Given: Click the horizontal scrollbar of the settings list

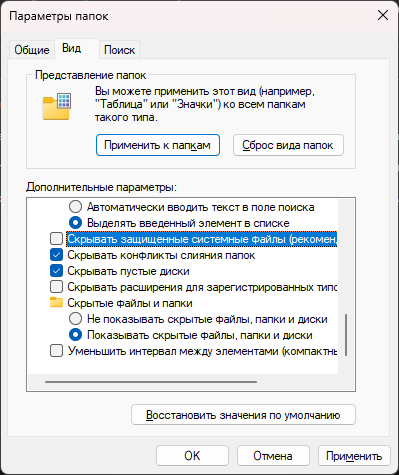Looking at the screenshot, I should pyautogui.click(x=151, y=382).
